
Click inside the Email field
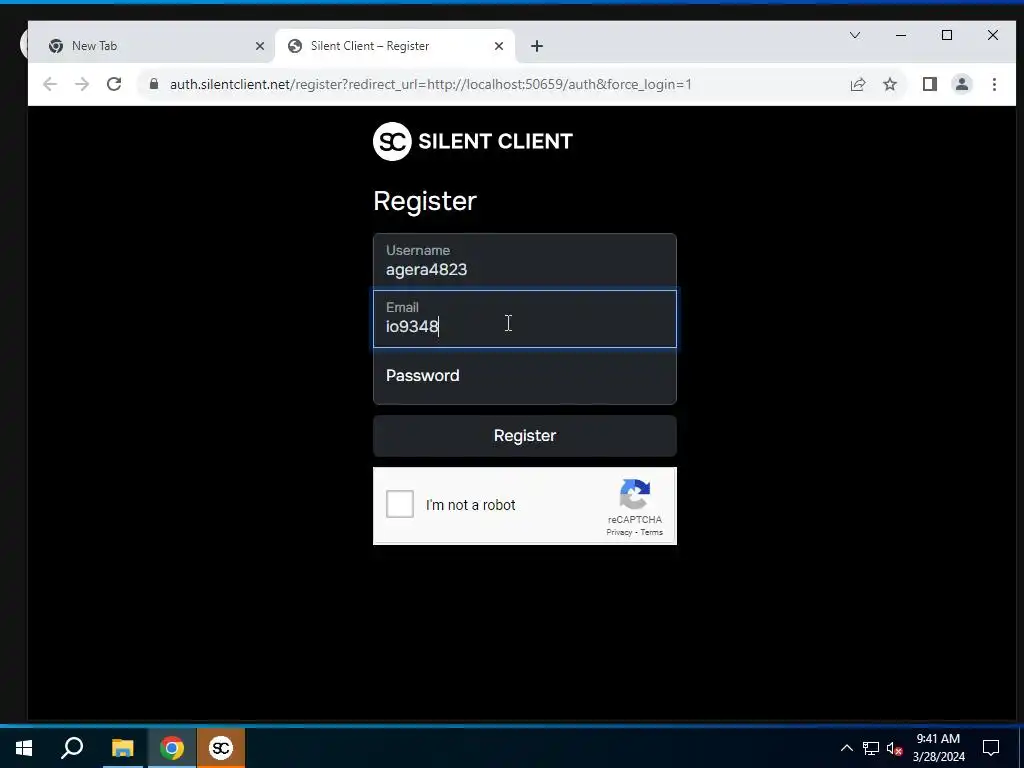(524, 319)
